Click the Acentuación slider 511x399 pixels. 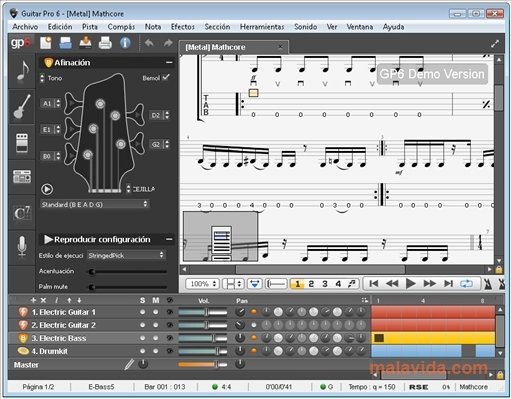(128, 272)
